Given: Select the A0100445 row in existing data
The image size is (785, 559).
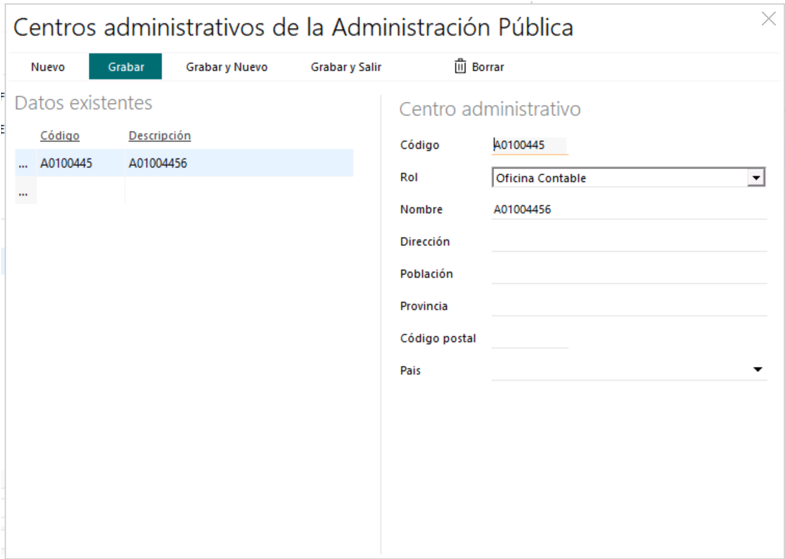Looking at the screenshot, I should coord(67,163).
